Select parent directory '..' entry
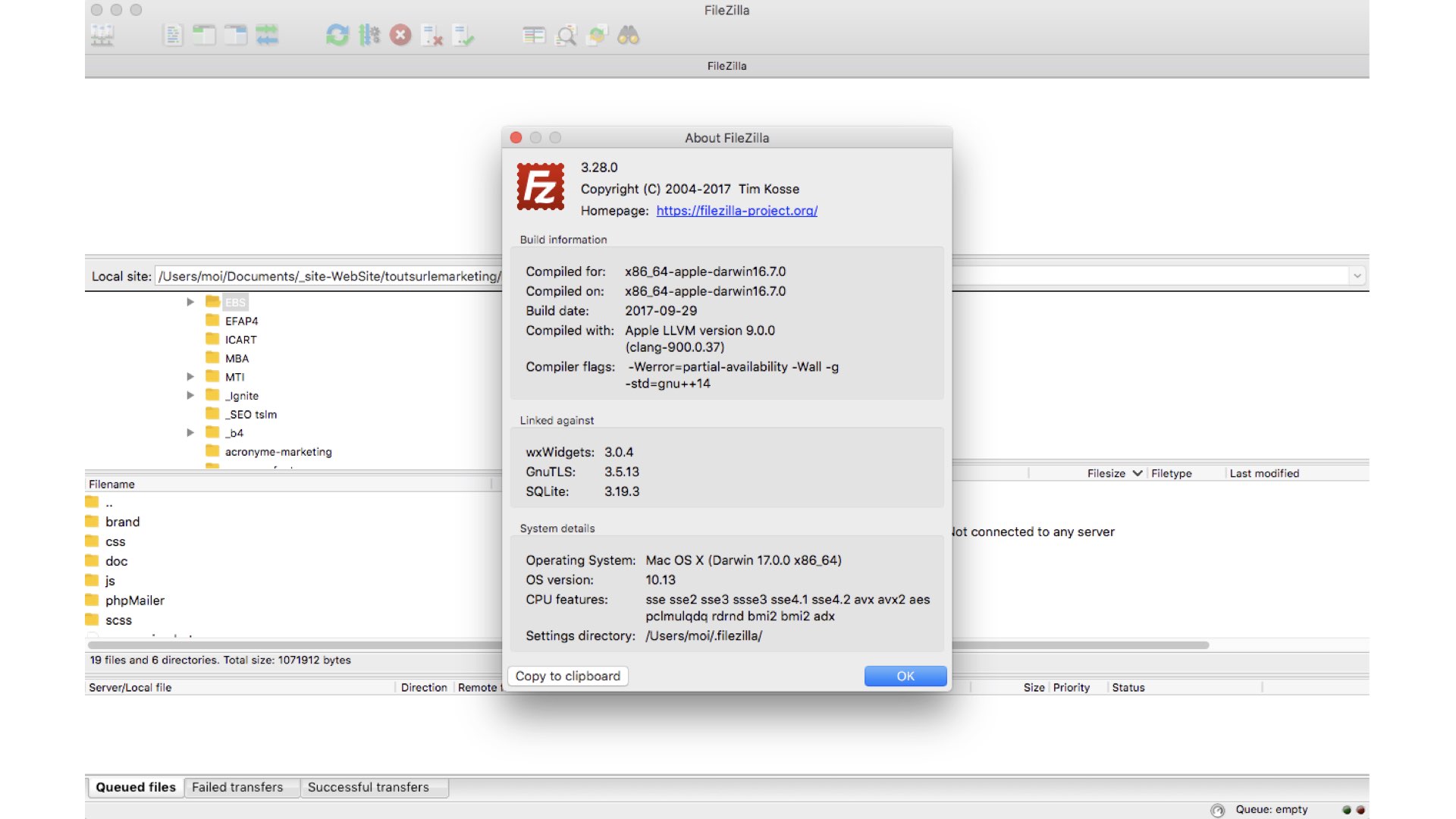Image resolution: width=1456 pixels, height=819 pixels. tap(109, 502)
